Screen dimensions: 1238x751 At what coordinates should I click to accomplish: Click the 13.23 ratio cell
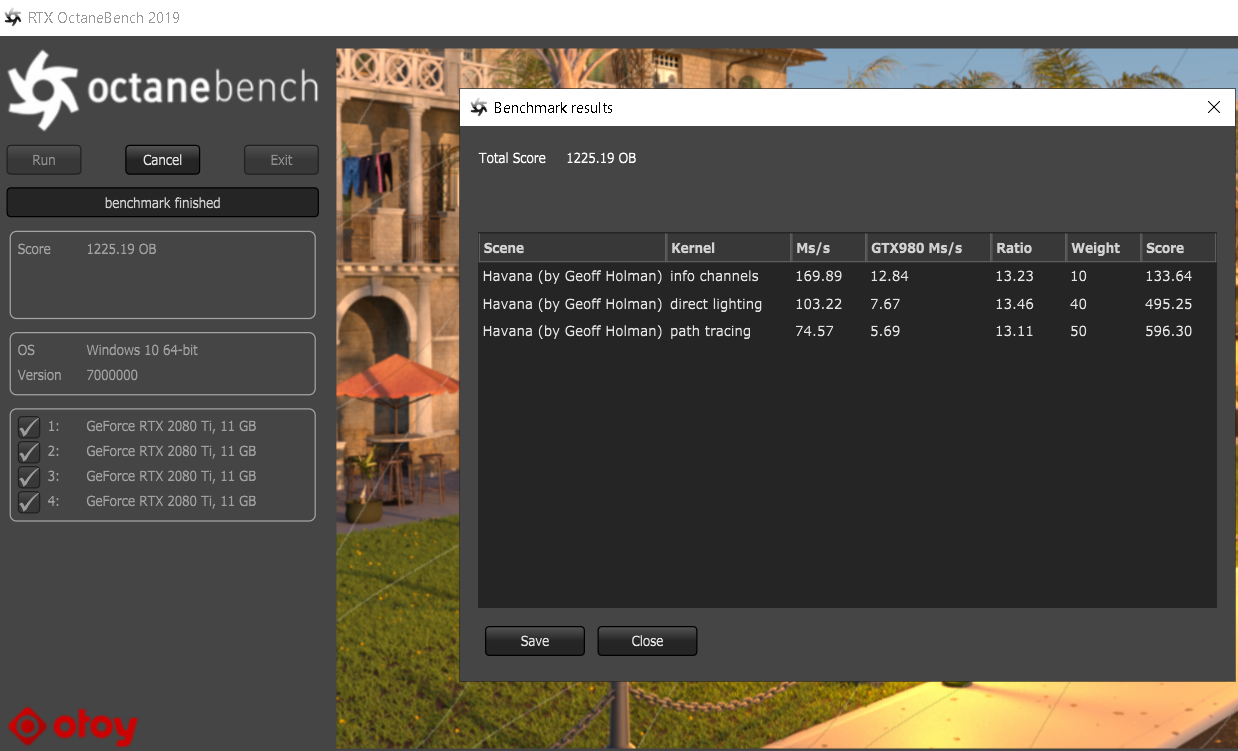(1014, 276)
